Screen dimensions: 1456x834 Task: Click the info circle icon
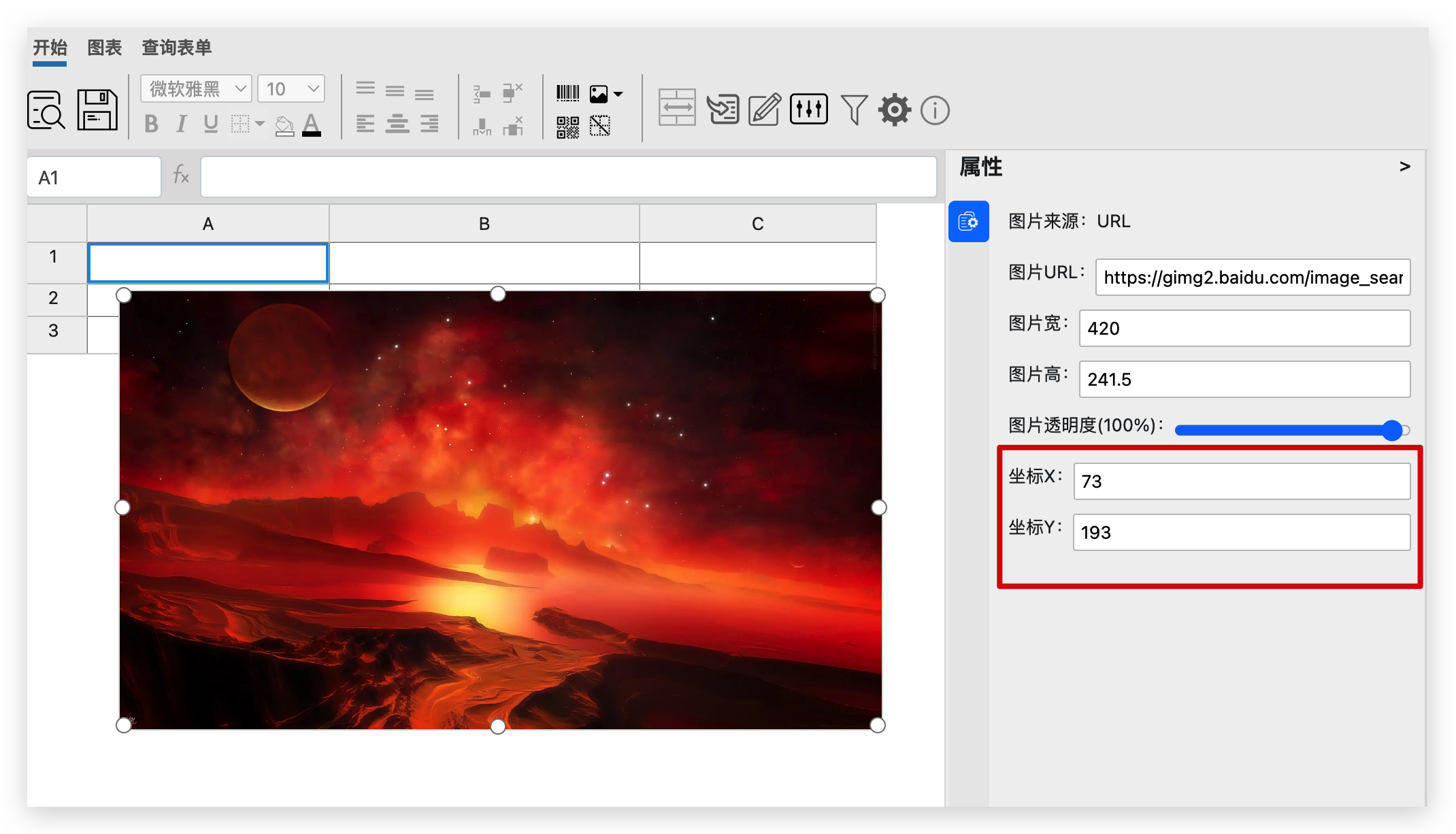[935, 110]
